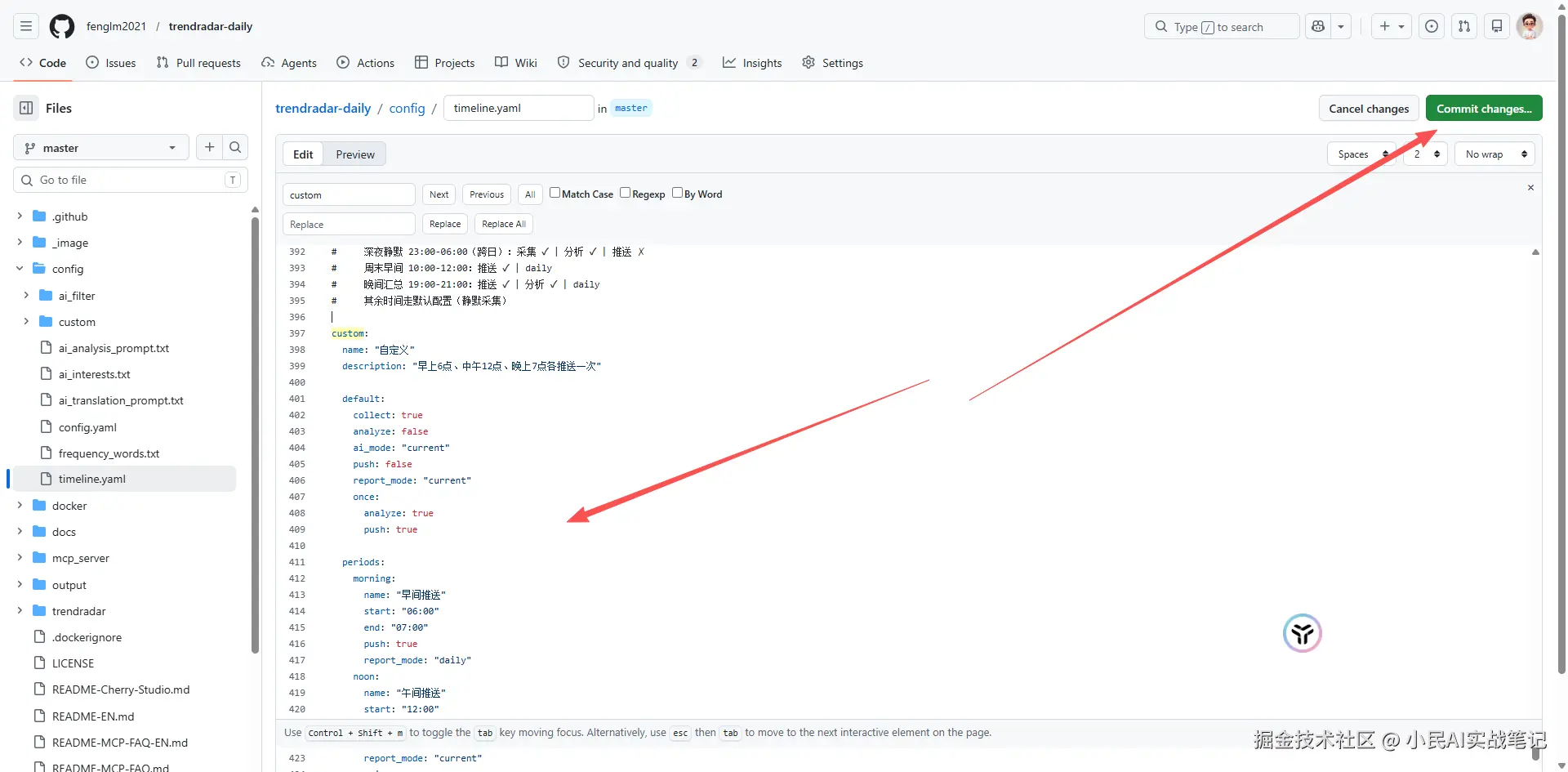Focus the Replace text field

[349, 224]
